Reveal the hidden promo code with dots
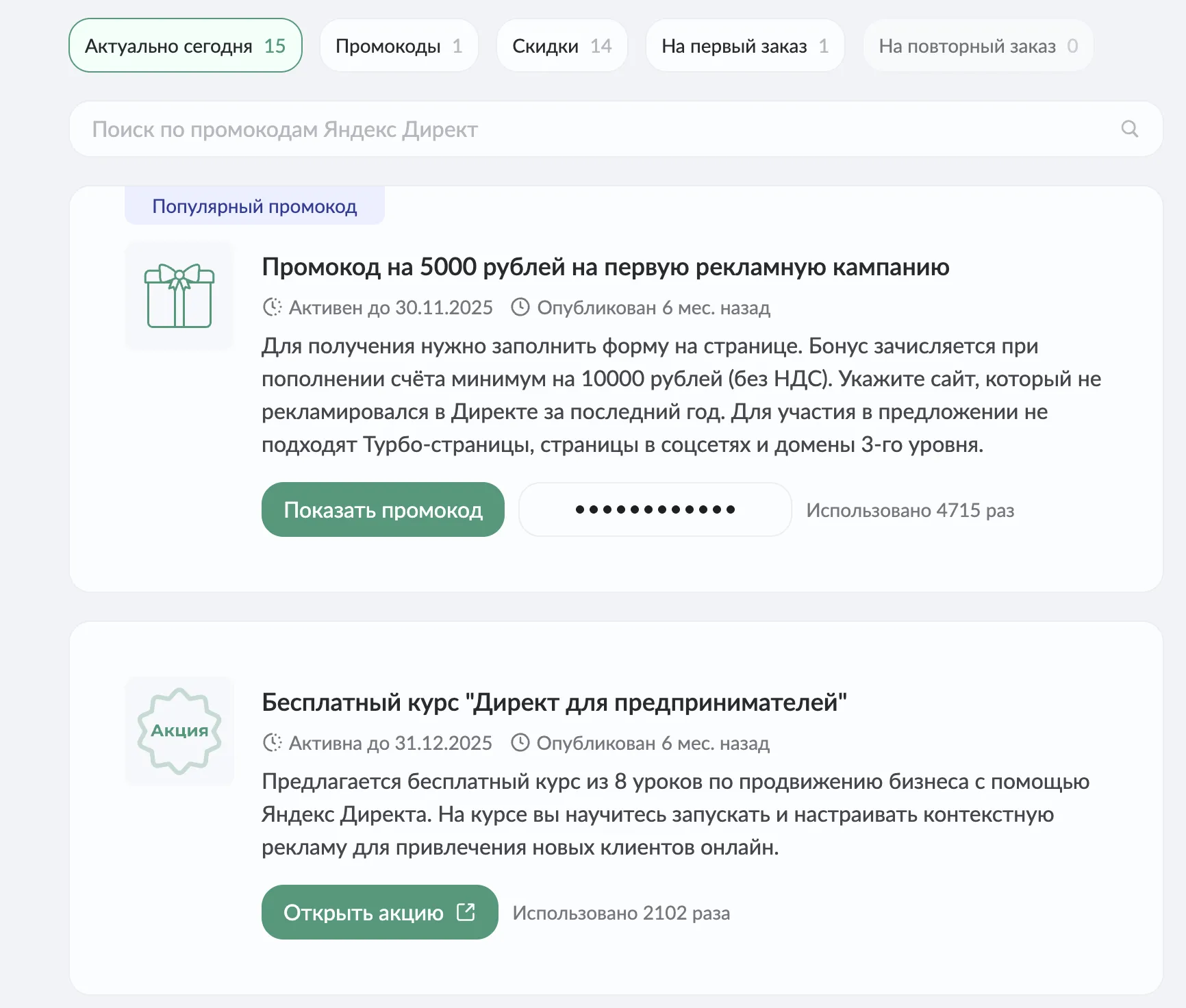This screenshot has width=1186, height=1008. (x=655, y=509)
